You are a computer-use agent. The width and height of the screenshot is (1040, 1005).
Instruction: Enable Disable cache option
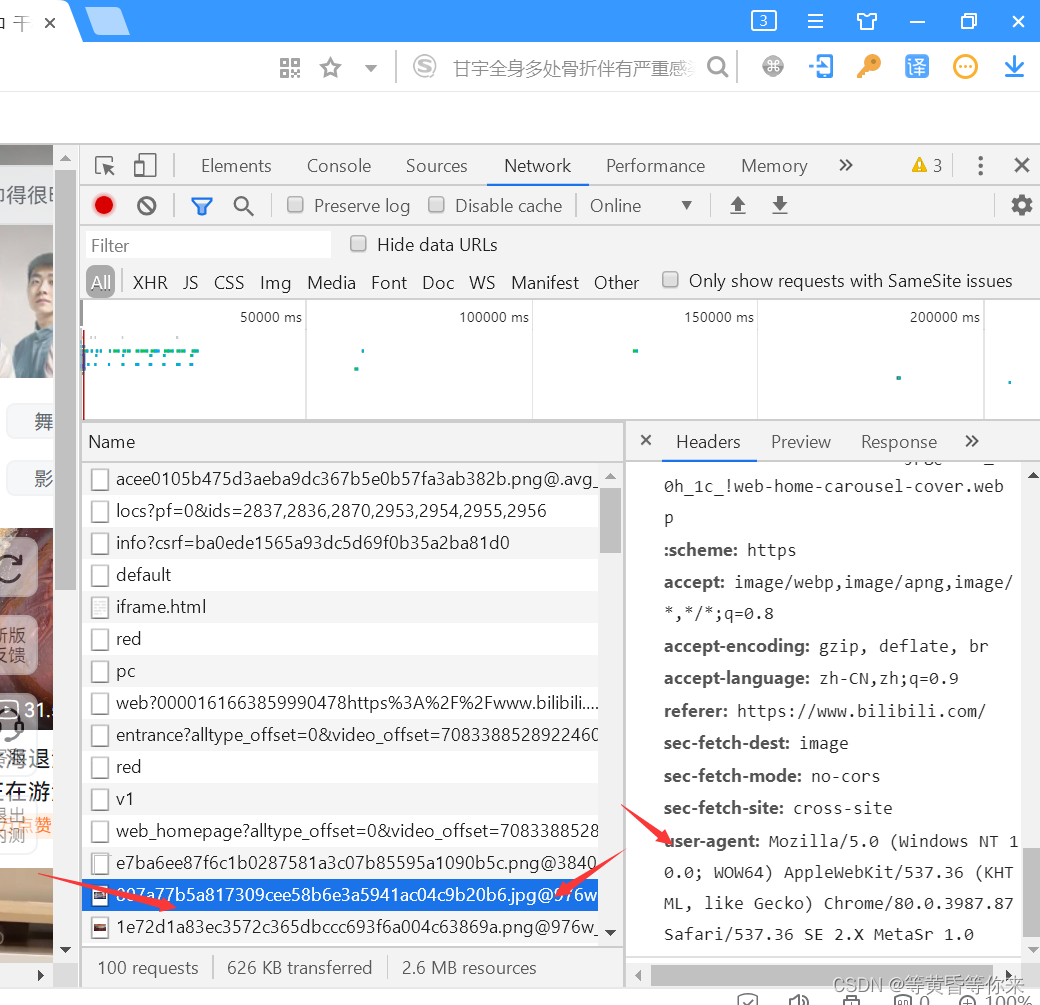click(436, 205)
